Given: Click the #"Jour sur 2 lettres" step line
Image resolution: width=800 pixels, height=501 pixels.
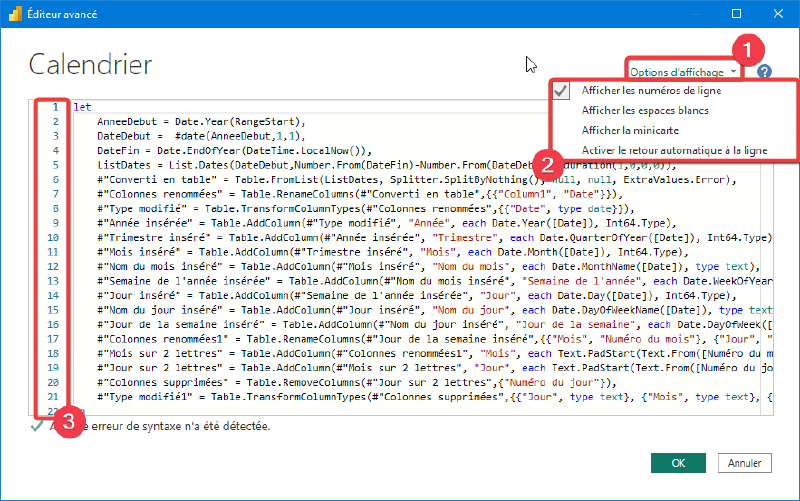Looking at the screenshot, I should pos(434,368).
